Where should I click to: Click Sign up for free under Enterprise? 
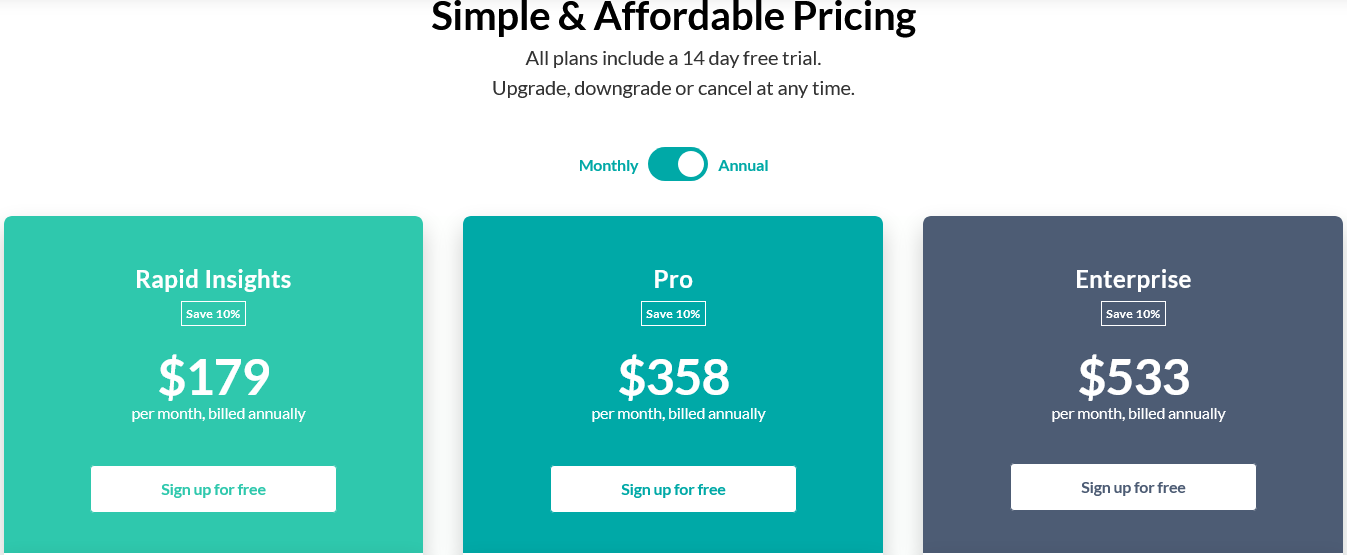(1133, 487)
